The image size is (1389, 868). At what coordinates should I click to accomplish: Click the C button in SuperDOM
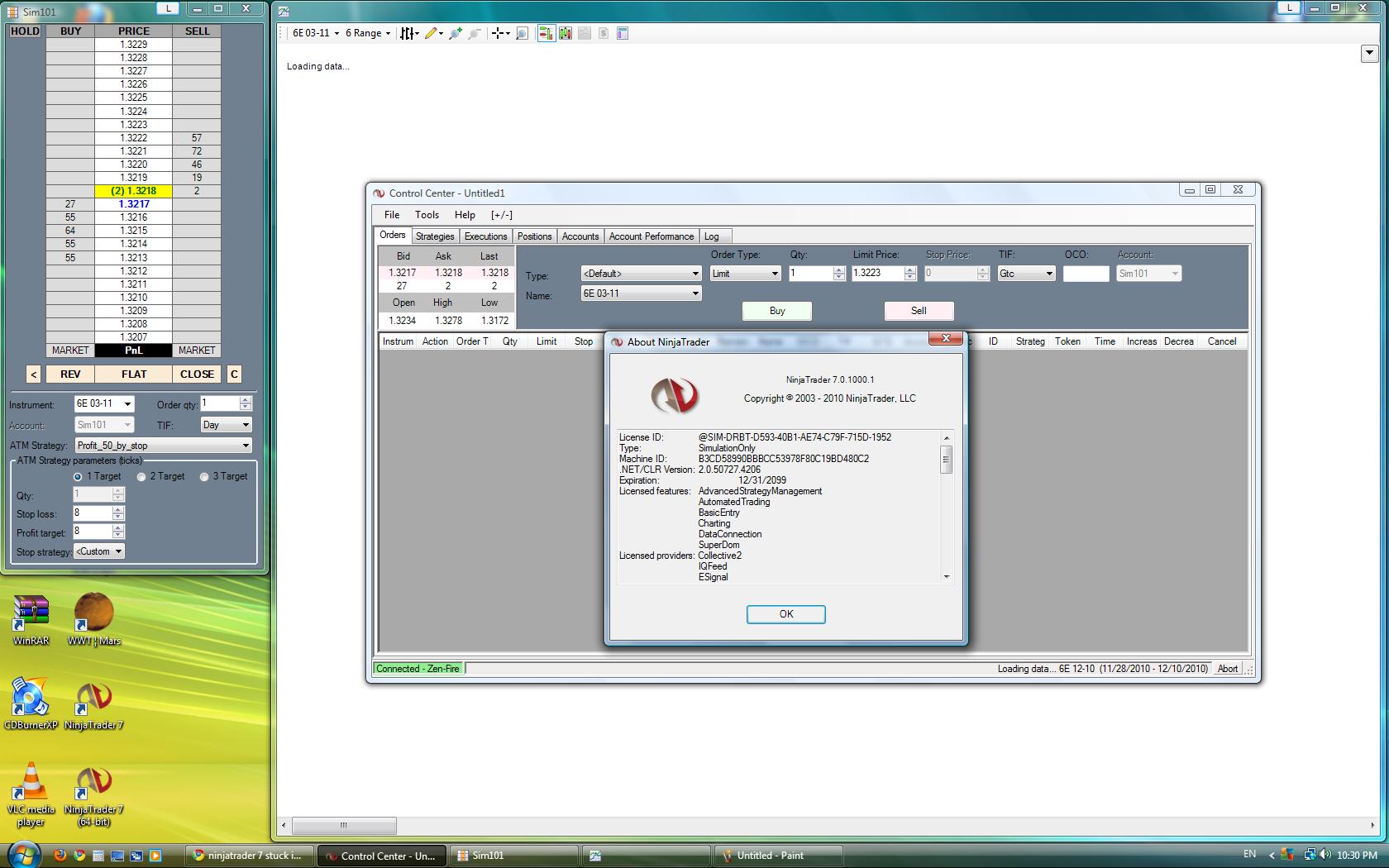(x=234, y=374)
